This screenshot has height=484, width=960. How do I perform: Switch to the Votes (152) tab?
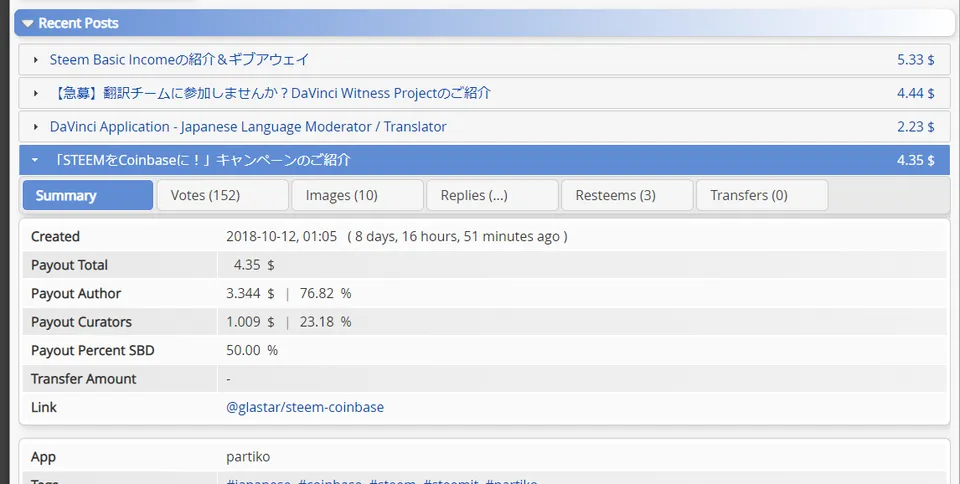[x=222, y=195]
